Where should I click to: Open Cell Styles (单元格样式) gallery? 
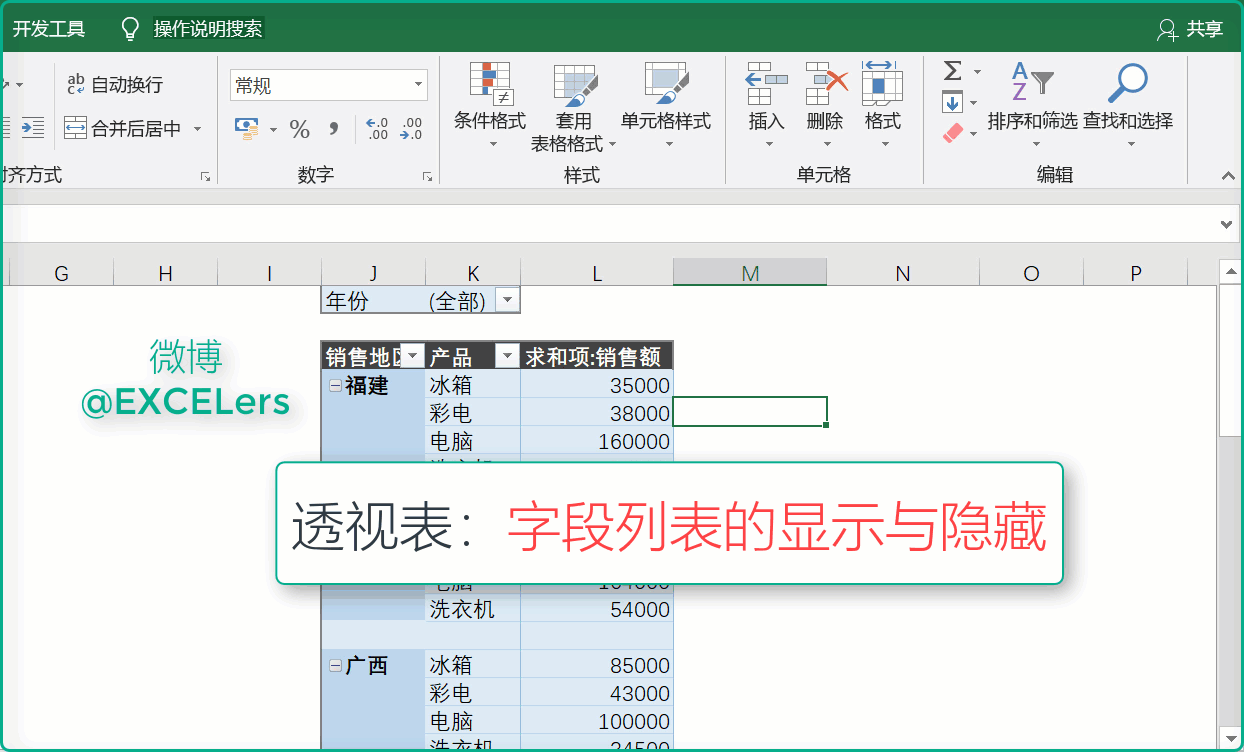pyautogui.click(x=665, y=85)
